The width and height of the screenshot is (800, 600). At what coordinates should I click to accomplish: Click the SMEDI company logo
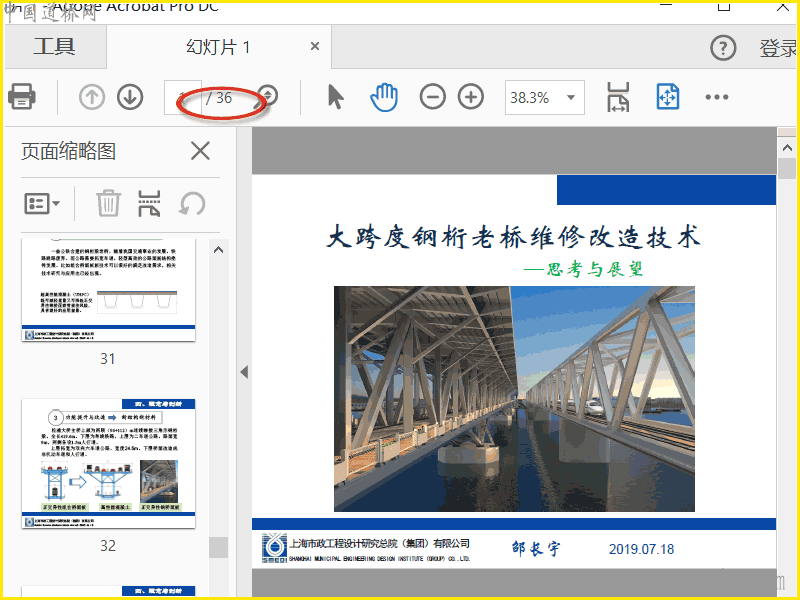coord(274,548)
